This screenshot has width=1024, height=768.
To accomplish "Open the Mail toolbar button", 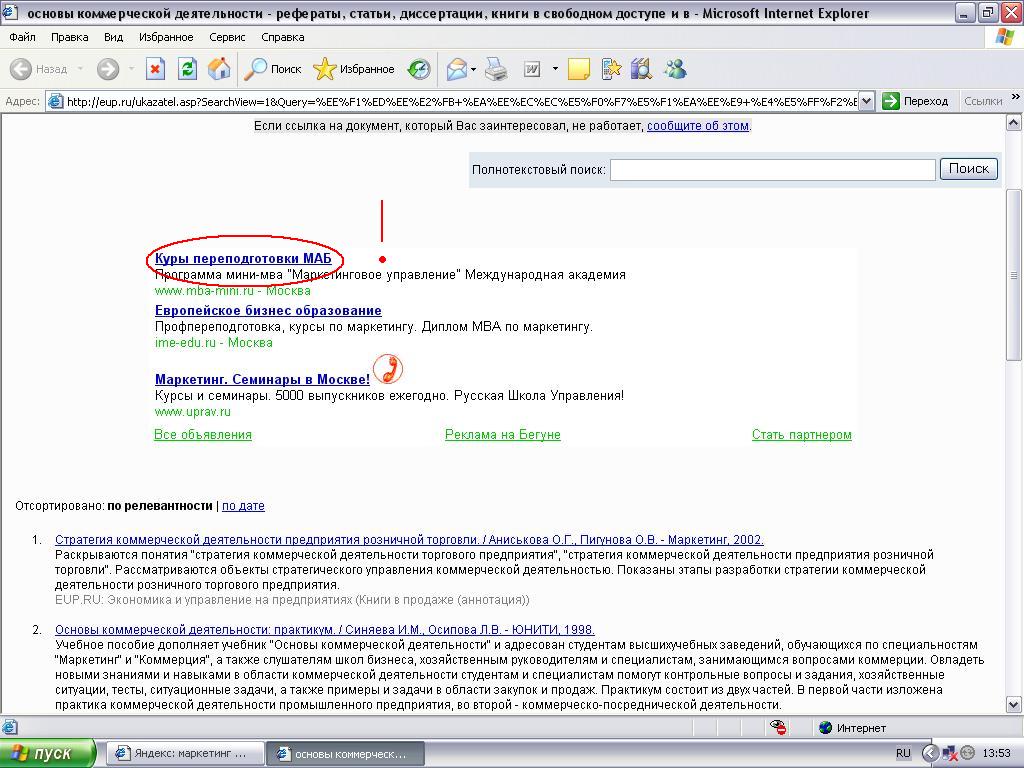I will point(457,69).
